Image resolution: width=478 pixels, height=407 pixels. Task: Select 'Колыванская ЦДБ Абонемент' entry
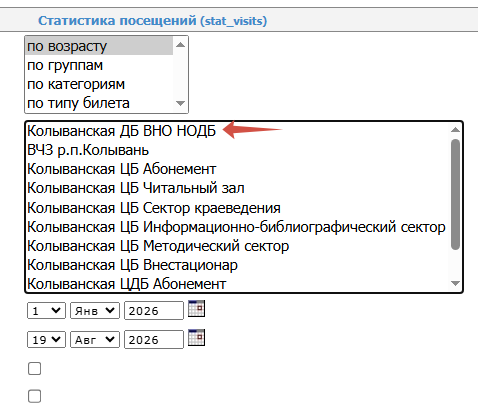tap(237, 284)
